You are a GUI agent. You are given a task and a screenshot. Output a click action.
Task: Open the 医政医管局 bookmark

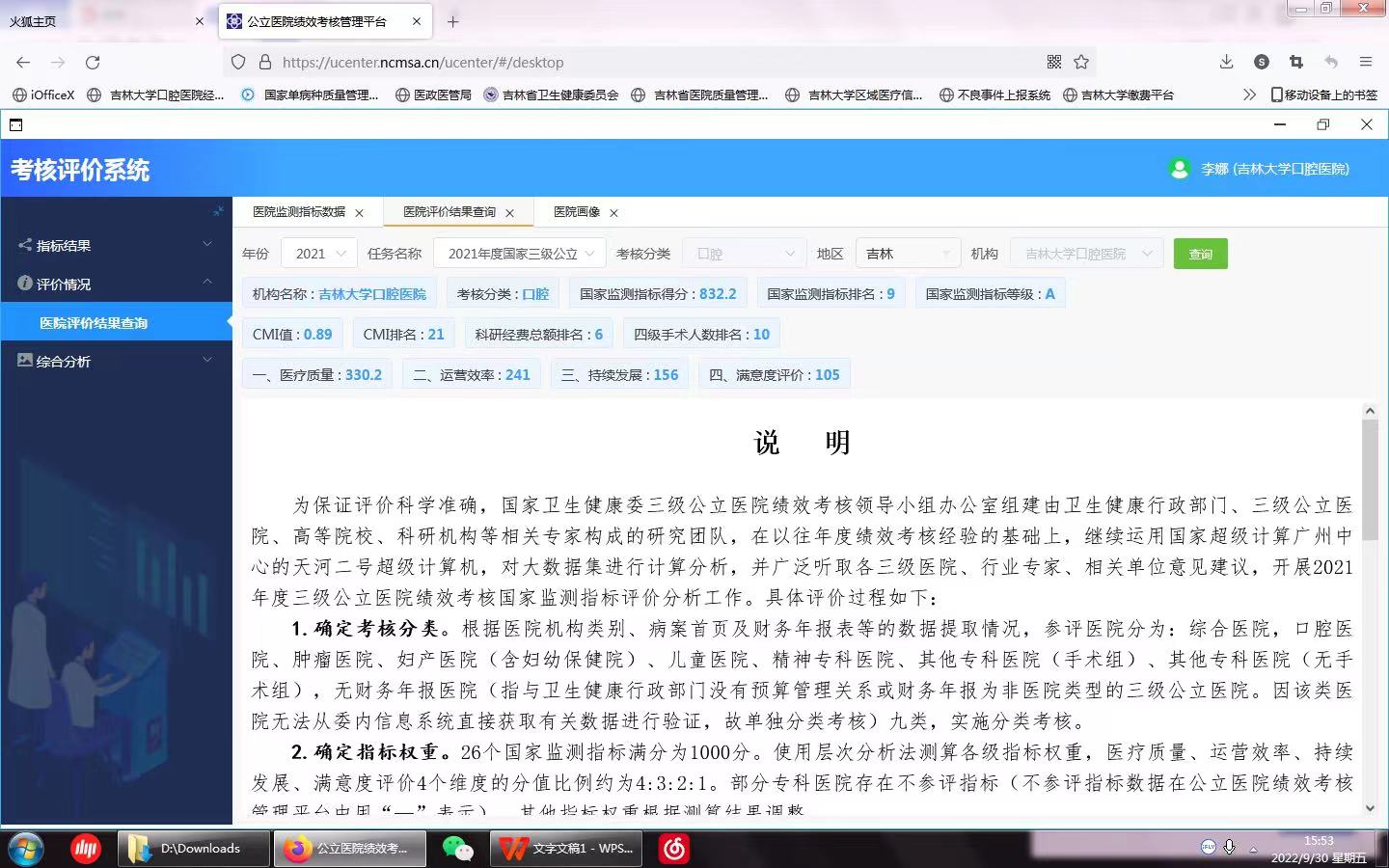click(433, 95)
